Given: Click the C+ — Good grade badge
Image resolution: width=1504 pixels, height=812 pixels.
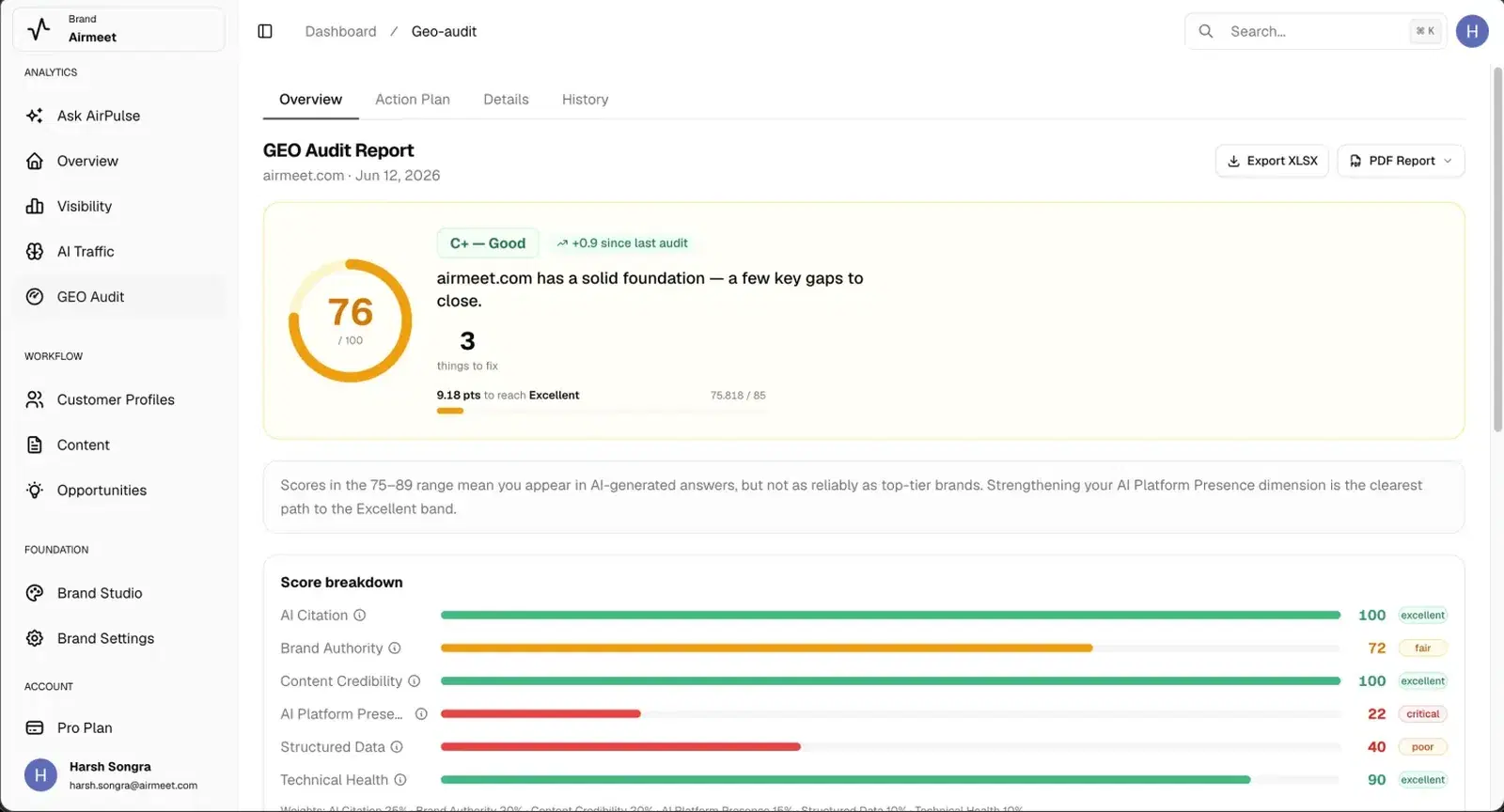Looking at the screenshot, I should (x=488, y=243).
